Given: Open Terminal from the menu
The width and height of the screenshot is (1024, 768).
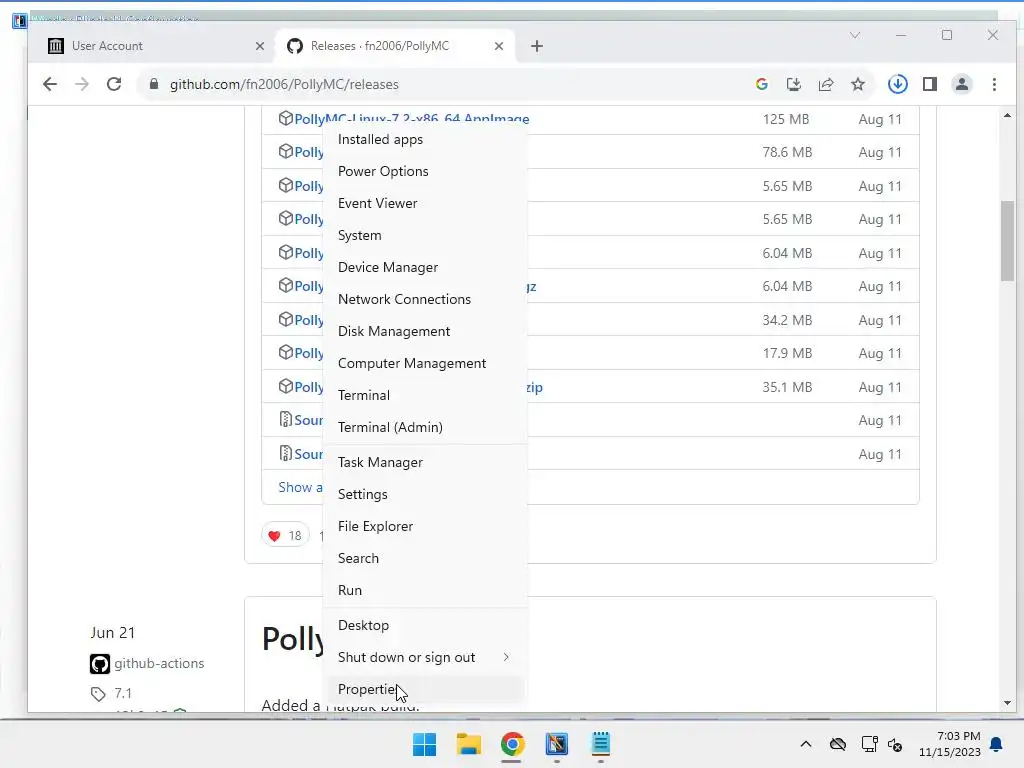Looking at the screenshot, I should click(424, 395).
